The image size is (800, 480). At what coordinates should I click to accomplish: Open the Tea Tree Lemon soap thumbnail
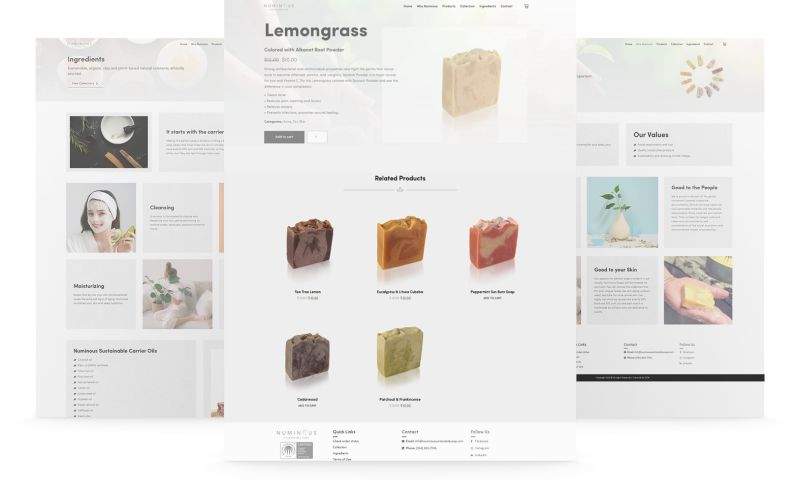coord(309,243)
